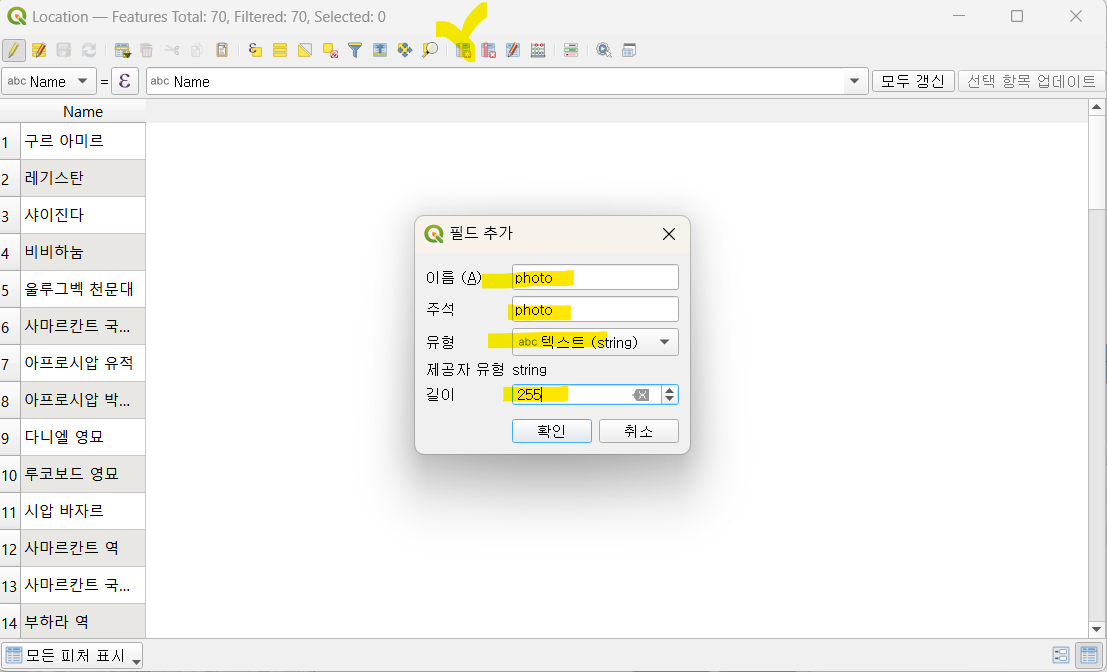The height and width of the screenshot is (672, 1107).
Task: Select the cell 다니엘 영묘
Action: (x=83, y=437)
